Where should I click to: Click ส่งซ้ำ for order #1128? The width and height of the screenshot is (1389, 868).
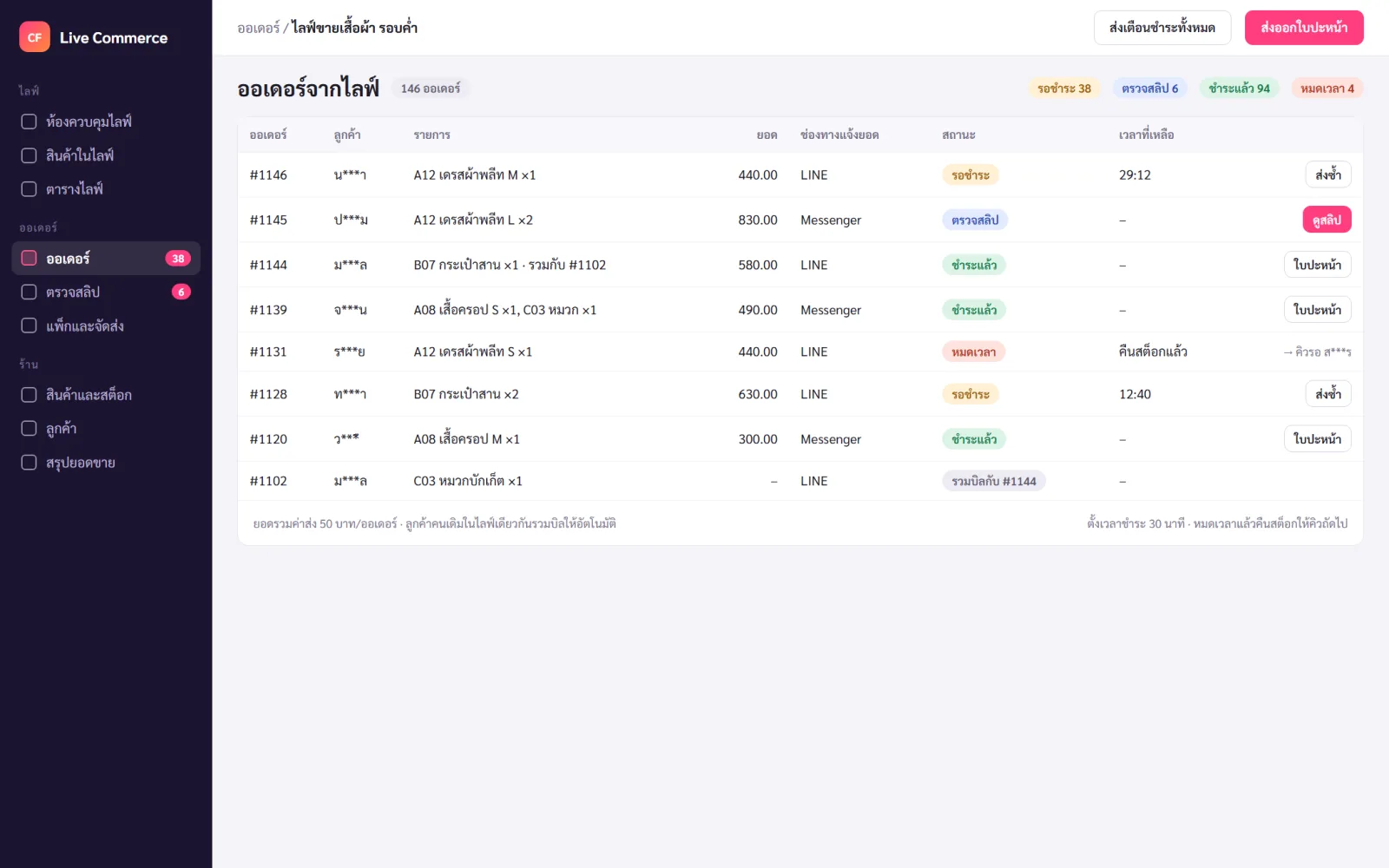1328,394
